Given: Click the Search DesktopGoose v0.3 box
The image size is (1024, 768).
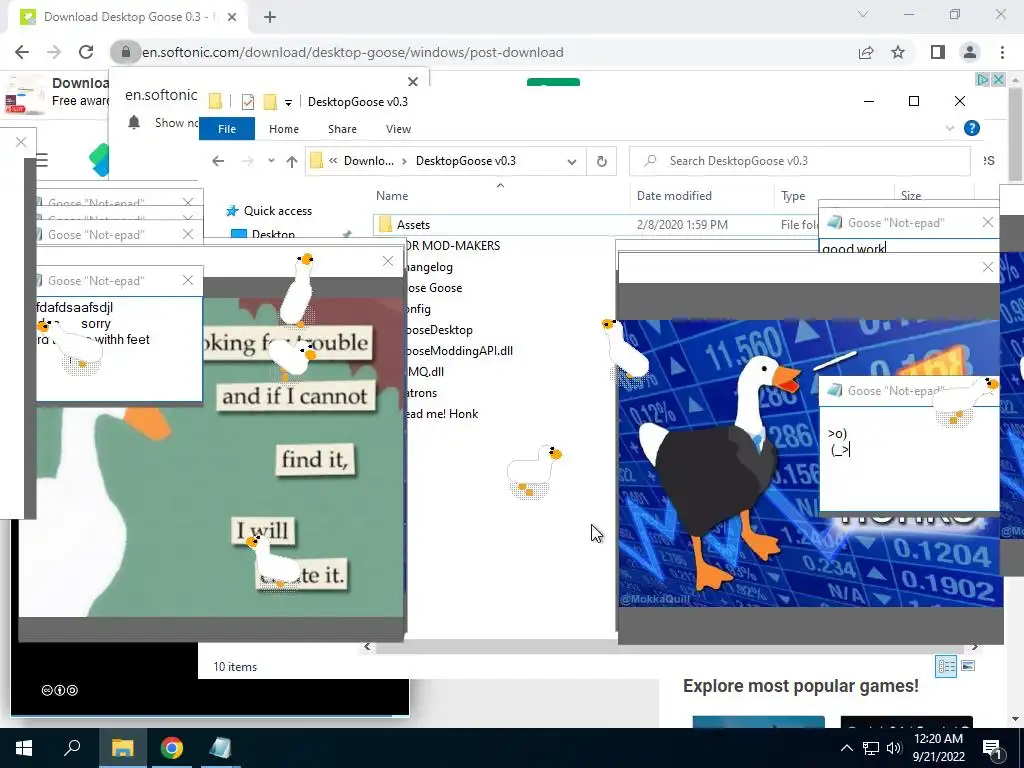Looking at the screenshot, I should [x=799, y=161].
